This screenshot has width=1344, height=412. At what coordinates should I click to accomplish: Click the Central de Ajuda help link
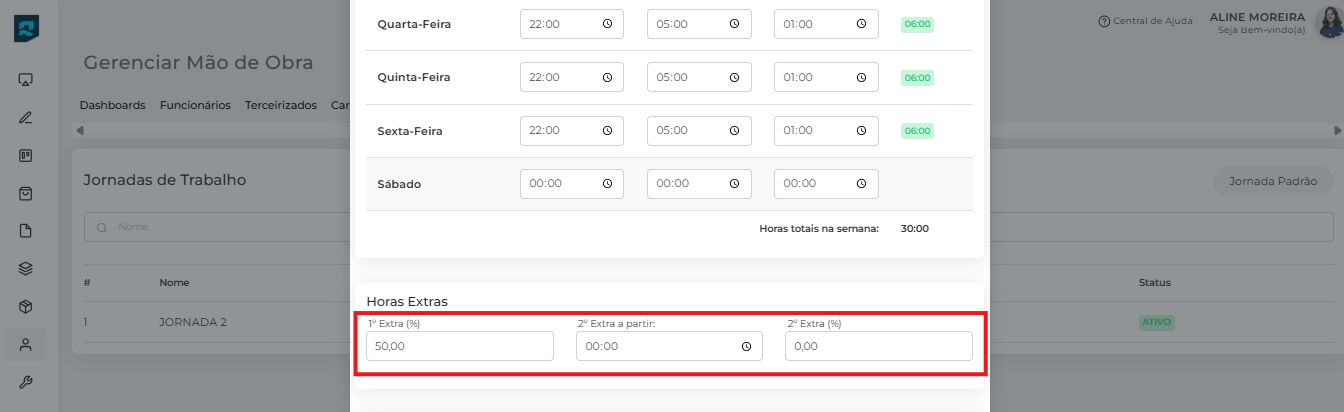1145,21
